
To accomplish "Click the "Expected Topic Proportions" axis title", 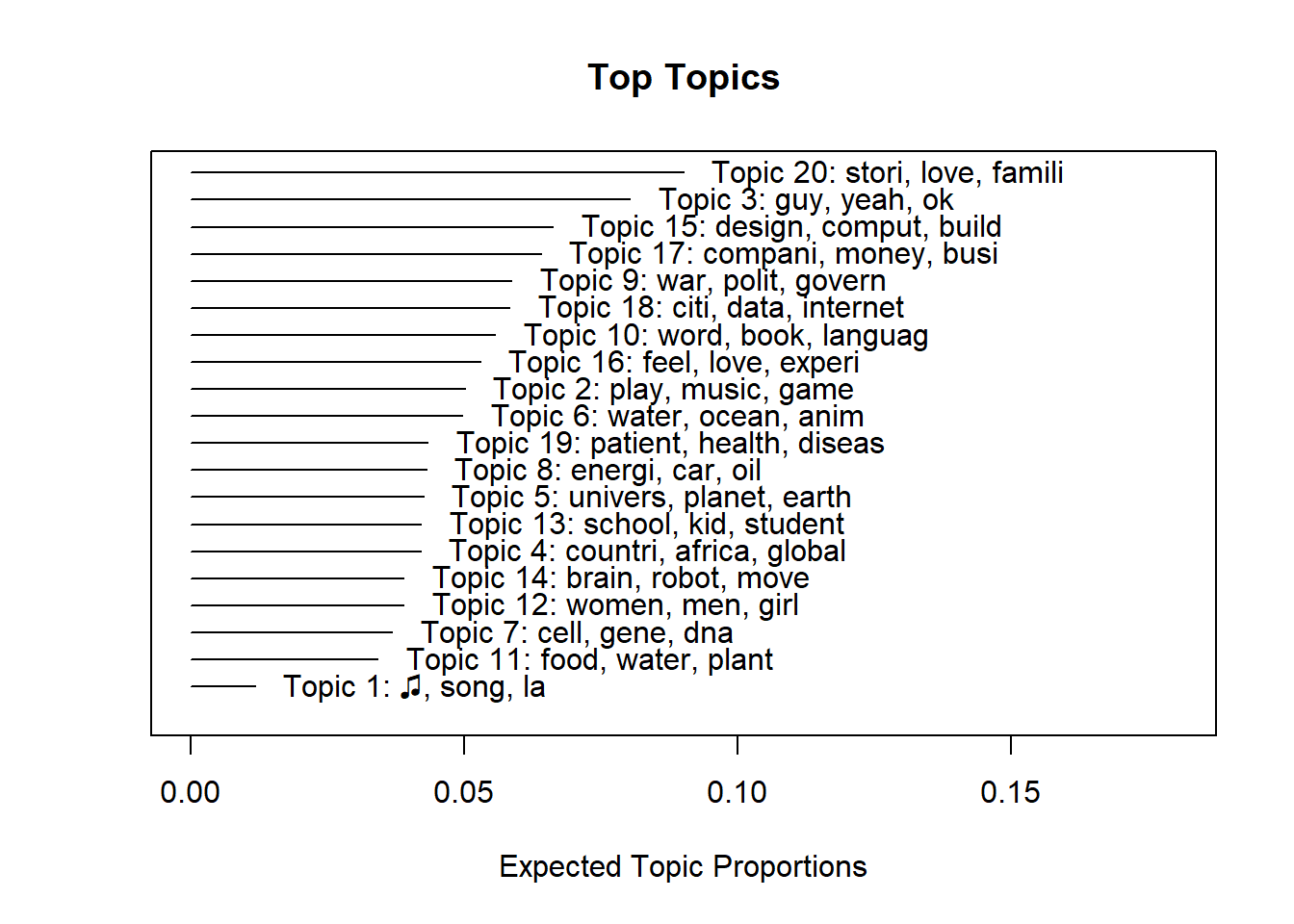I will pos(683,866).
